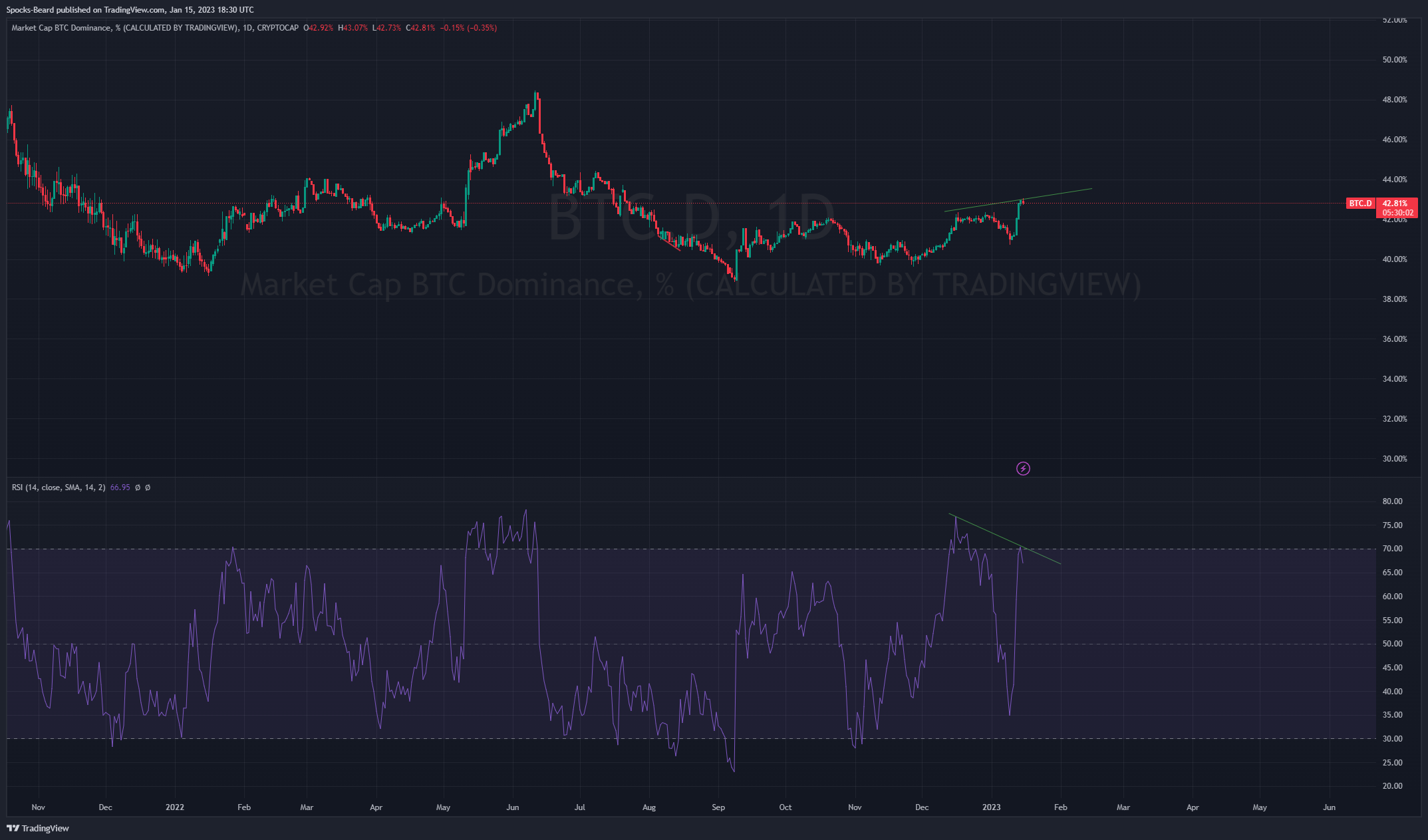Click 40.00% on the price axis
Image resolution: width=1428 pixels, height=840 pixels.
tap(1395, 259)
